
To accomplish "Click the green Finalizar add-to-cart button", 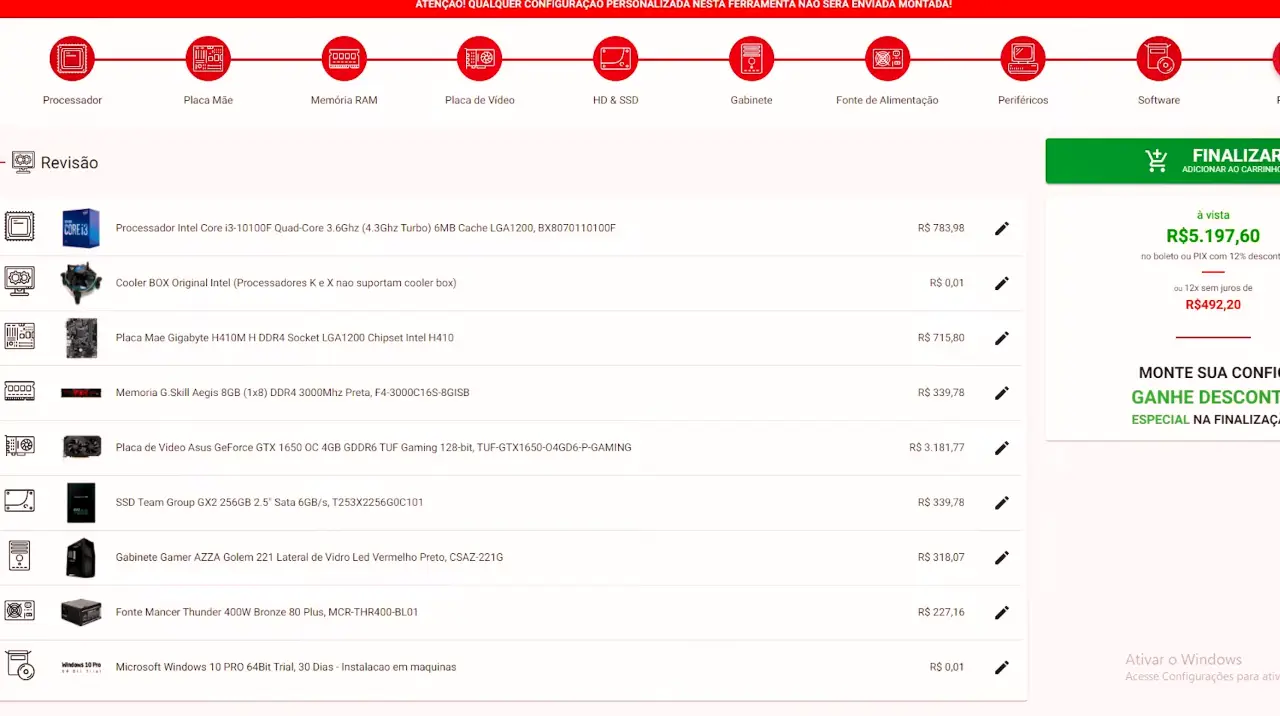I will tap(1163, 161).
